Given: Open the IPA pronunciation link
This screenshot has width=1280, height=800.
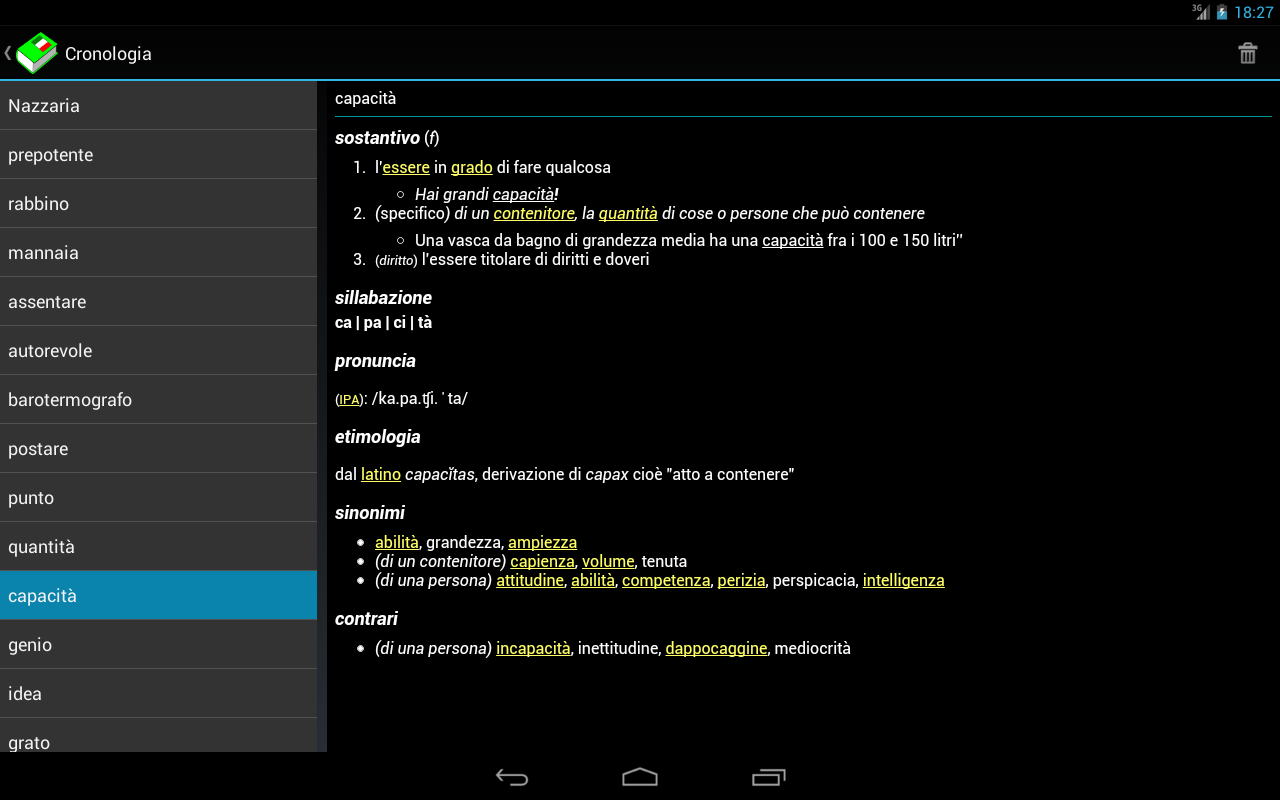Looking at the screenshot, I should coord(348,398).
